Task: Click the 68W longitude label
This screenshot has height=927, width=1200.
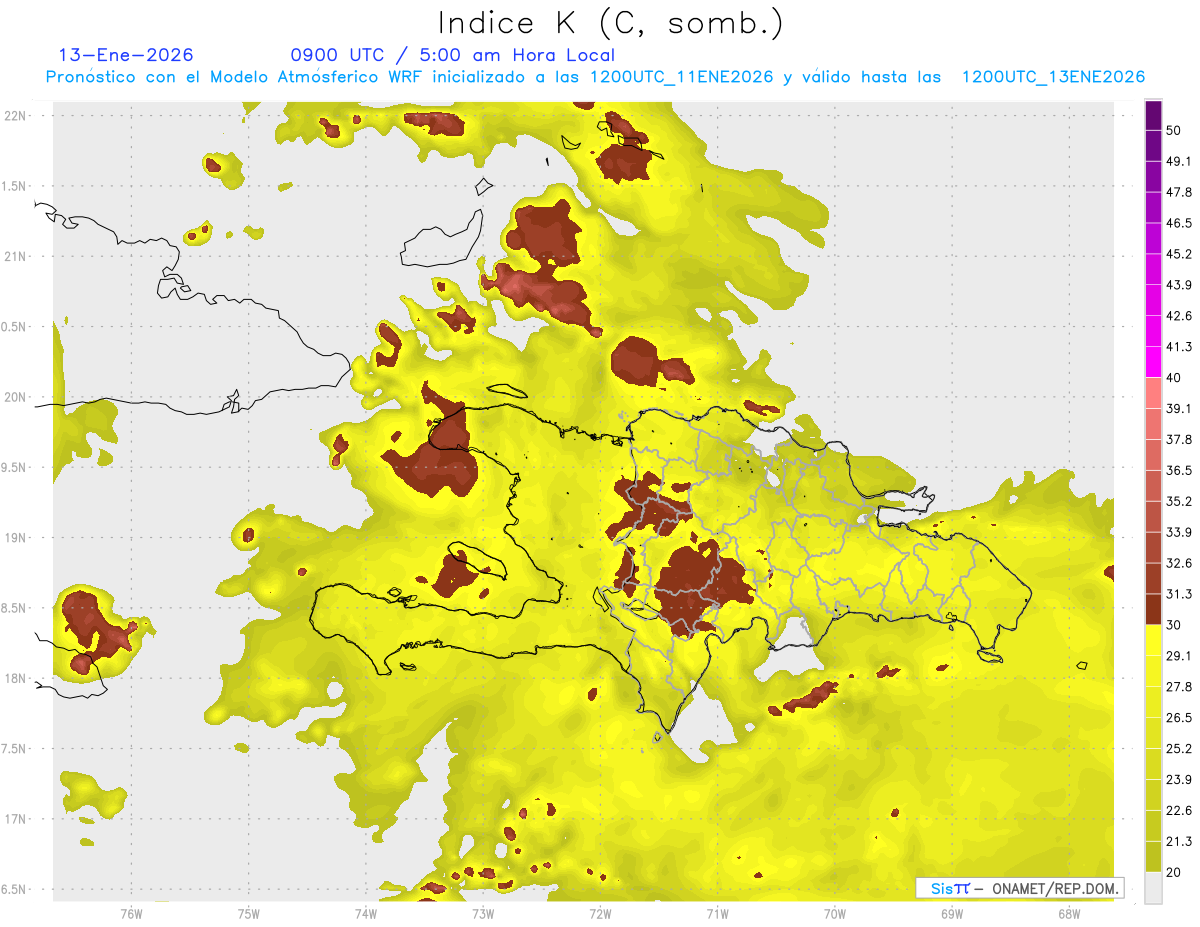Action: [1069, 914]
